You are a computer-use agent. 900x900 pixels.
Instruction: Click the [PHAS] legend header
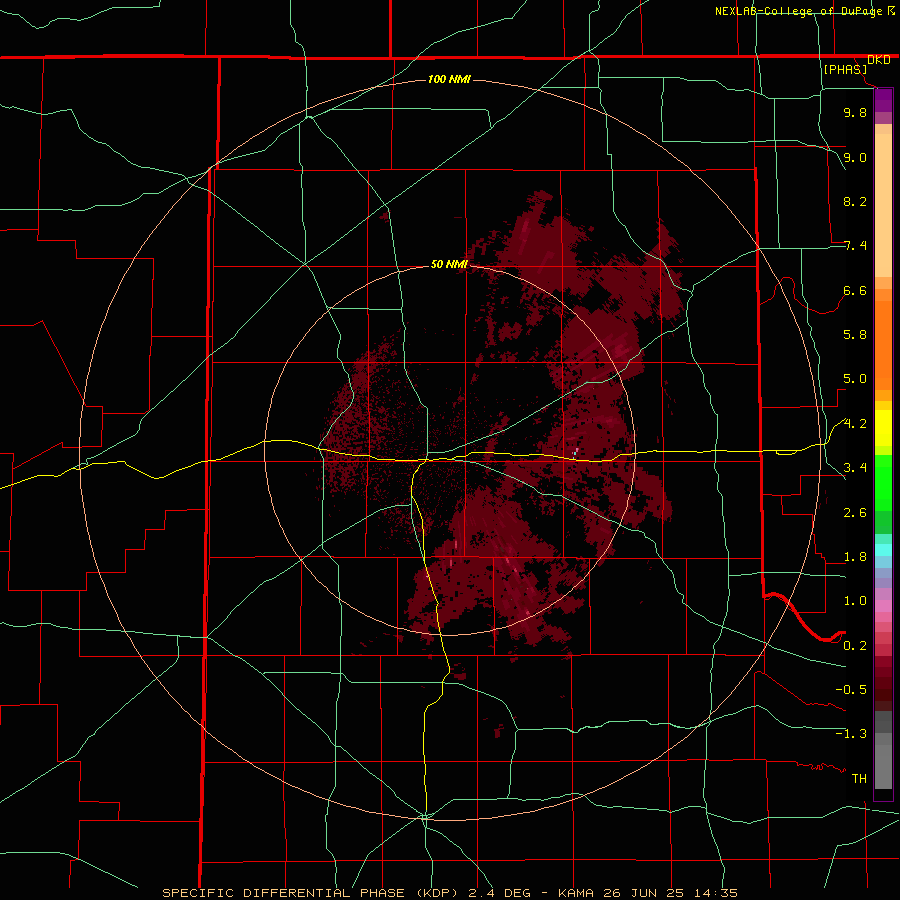(x=845, y=69)
